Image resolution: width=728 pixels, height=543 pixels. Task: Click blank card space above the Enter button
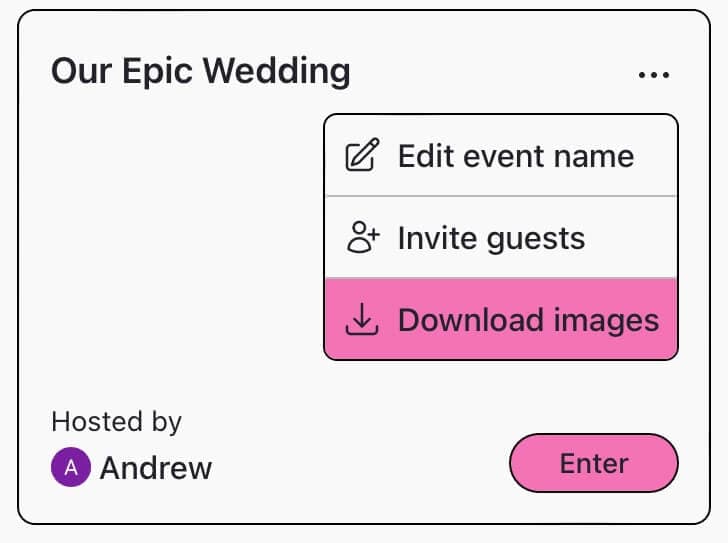593,397
